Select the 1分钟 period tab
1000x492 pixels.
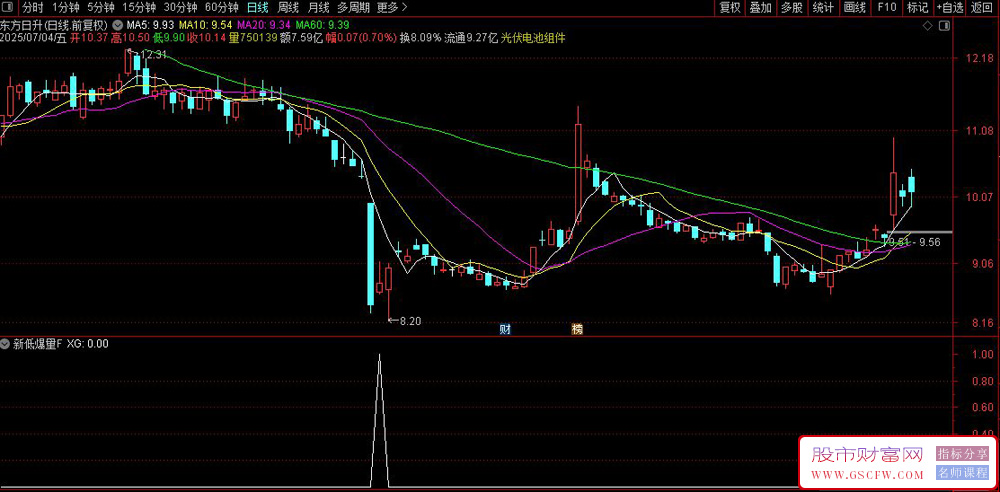tap(66, 8)
